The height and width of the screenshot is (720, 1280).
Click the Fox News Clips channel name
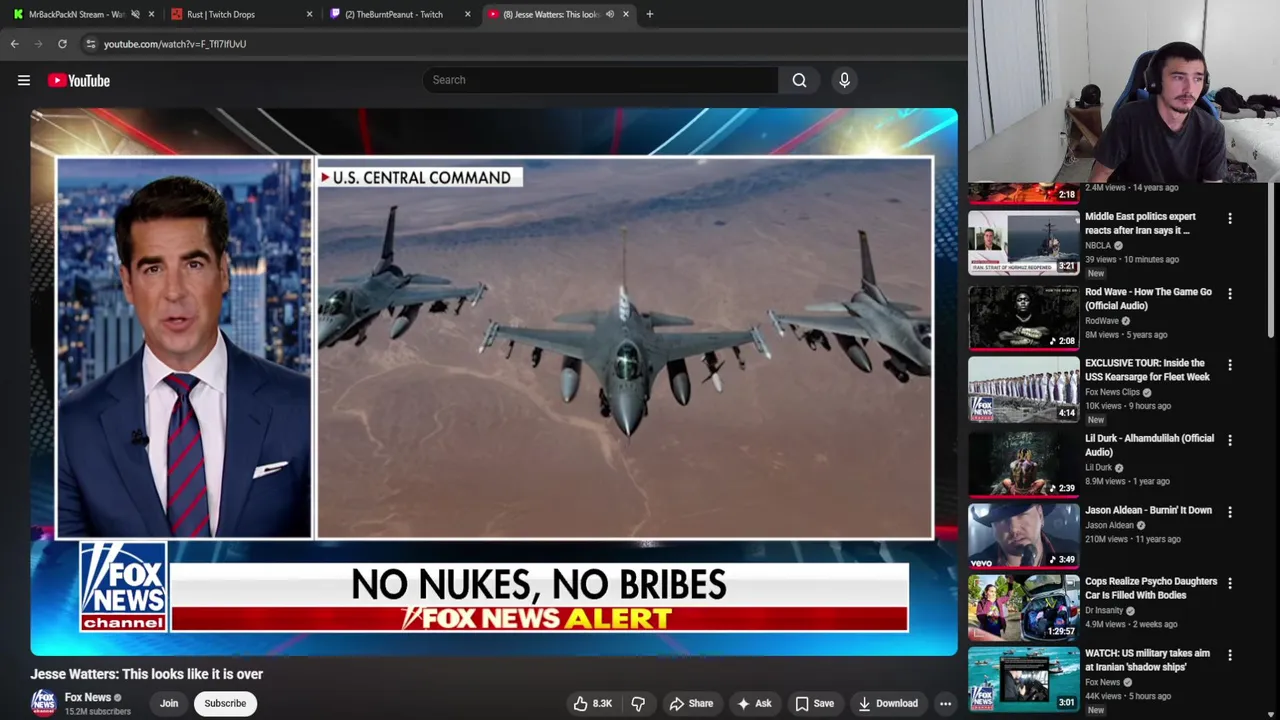click(1113, 392)
